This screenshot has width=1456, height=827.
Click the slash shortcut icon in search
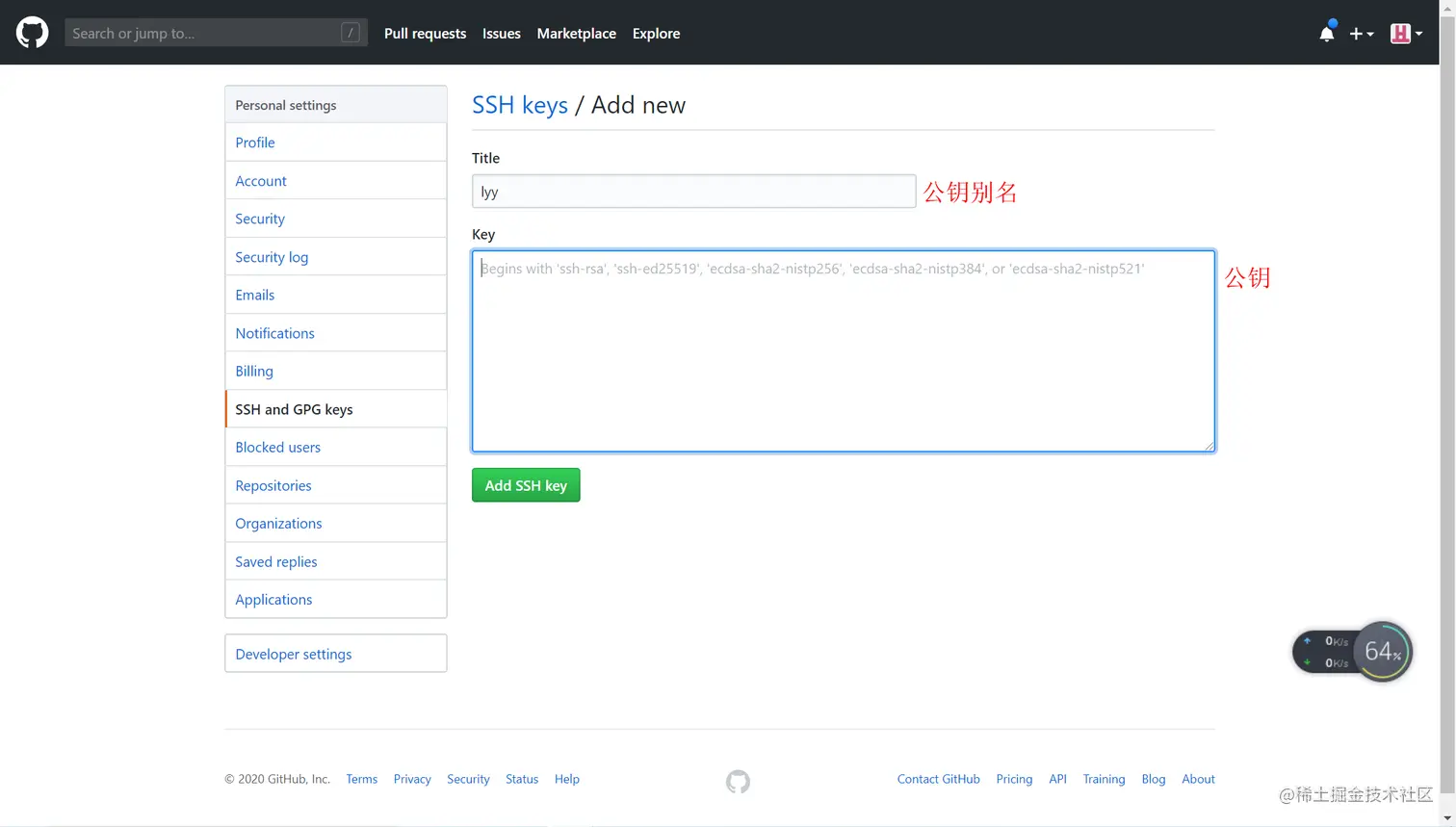click(x=351, y=33)
